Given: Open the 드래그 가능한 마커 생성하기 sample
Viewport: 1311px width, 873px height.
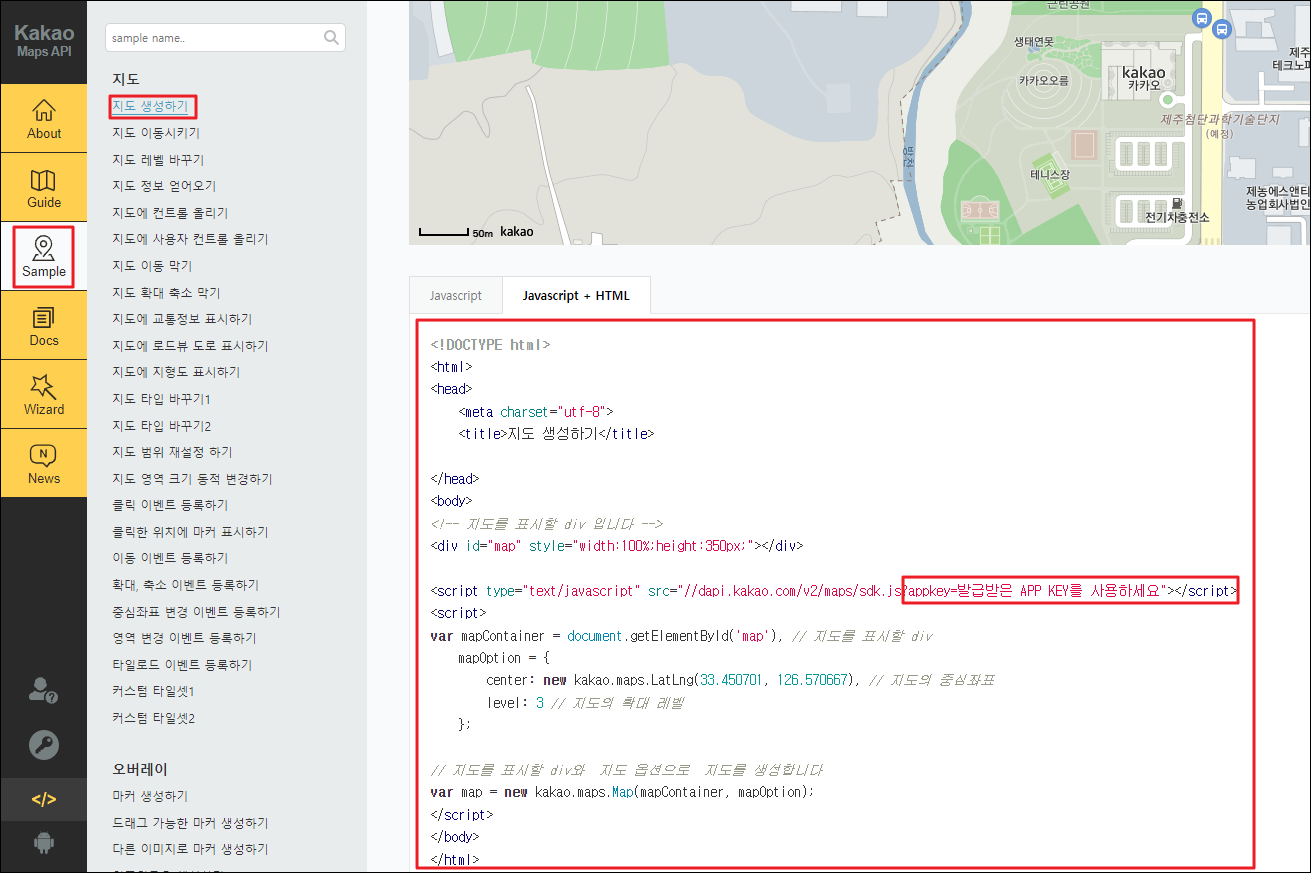Looking at the screenshot, I should coord(190,823).
